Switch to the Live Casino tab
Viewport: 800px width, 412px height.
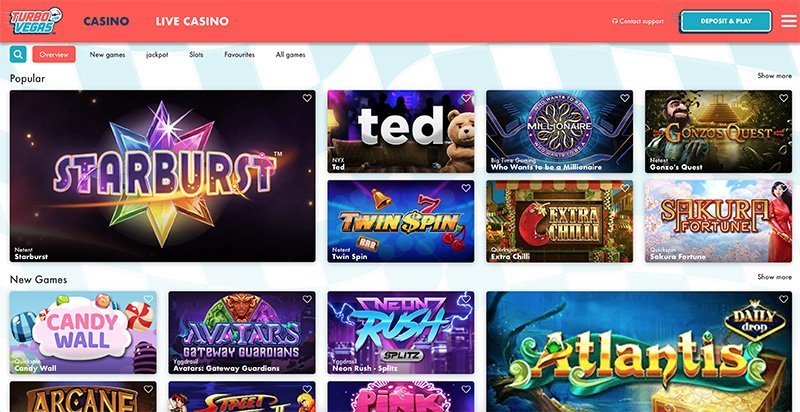(x=192, y=21)
